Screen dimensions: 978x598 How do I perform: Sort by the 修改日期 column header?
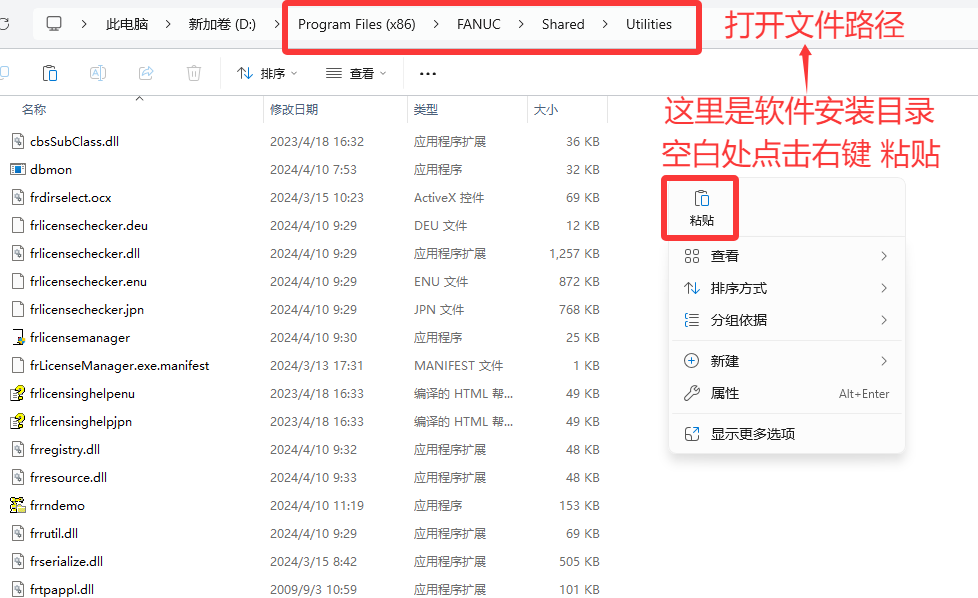(294, 109)
